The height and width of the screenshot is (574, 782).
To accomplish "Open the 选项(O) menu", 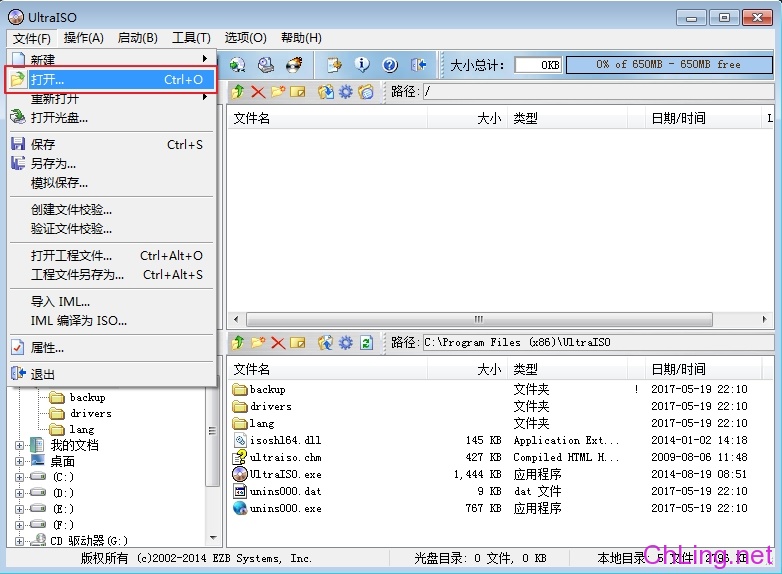I will [x=245, y=38].
